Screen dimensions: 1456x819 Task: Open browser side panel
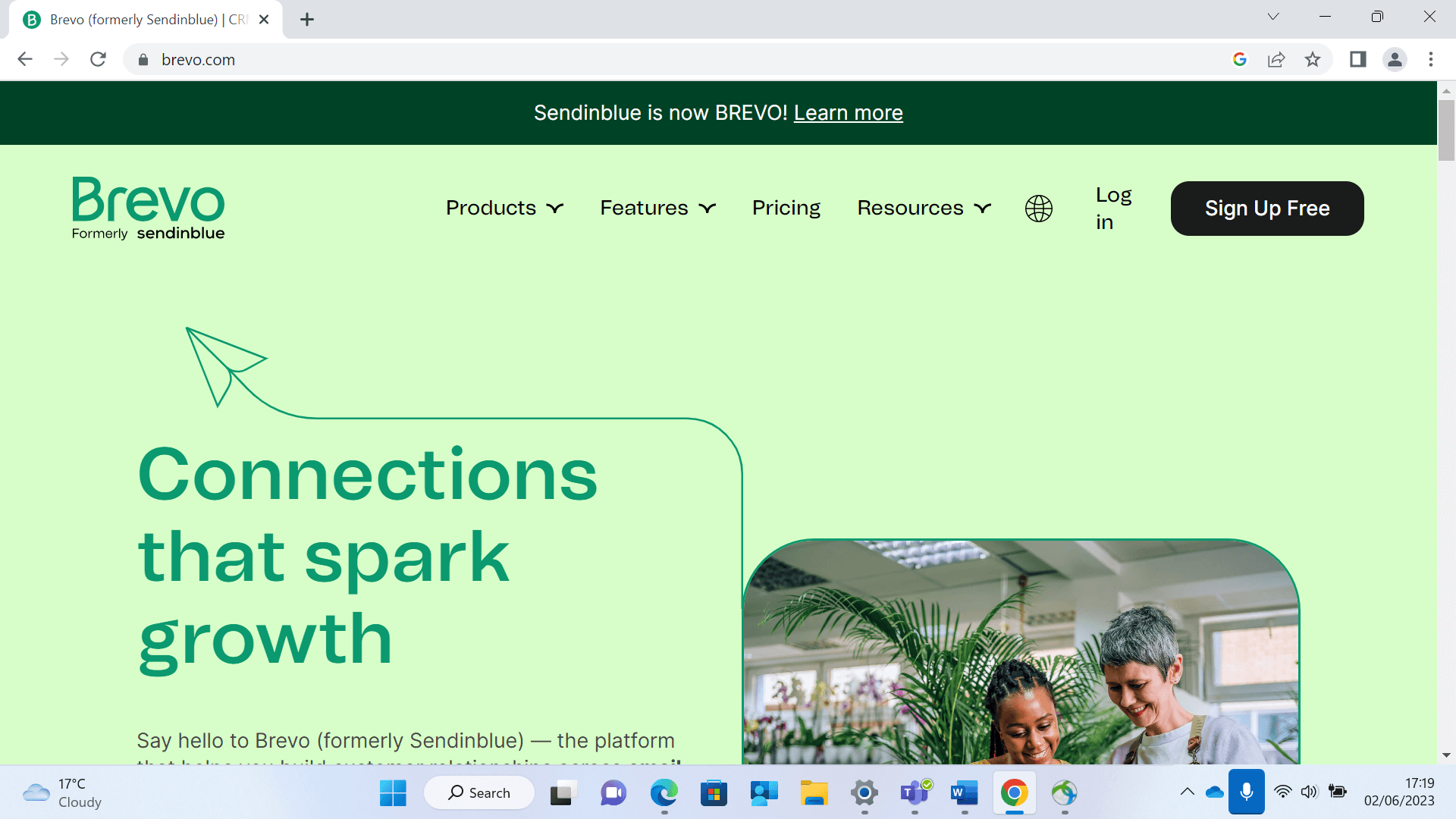click(1357, 59)
